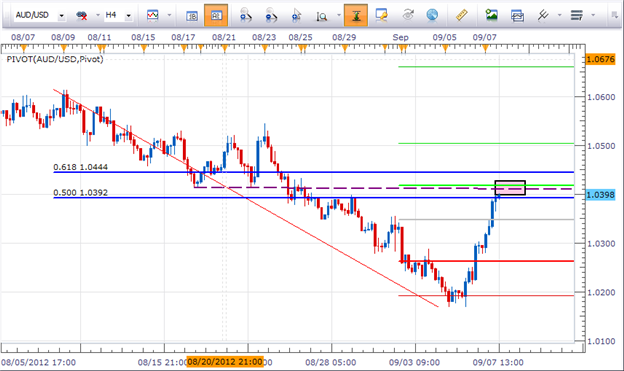Expand the chart type dropdown arrow
This screenshot has width=624, height=371.
(x=169, y=16)
